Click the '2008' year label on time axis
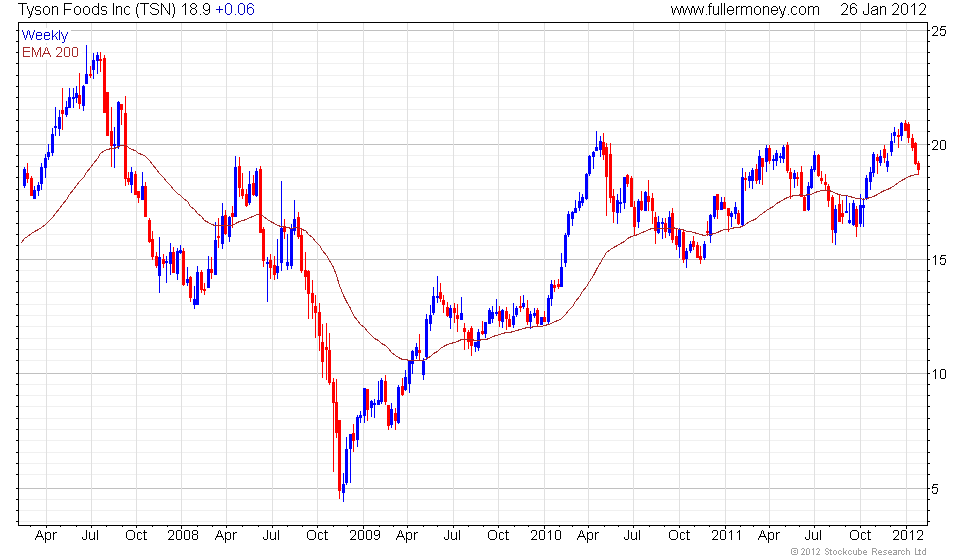Viewport: 980px width, 560px height. (x=182, y=535)
